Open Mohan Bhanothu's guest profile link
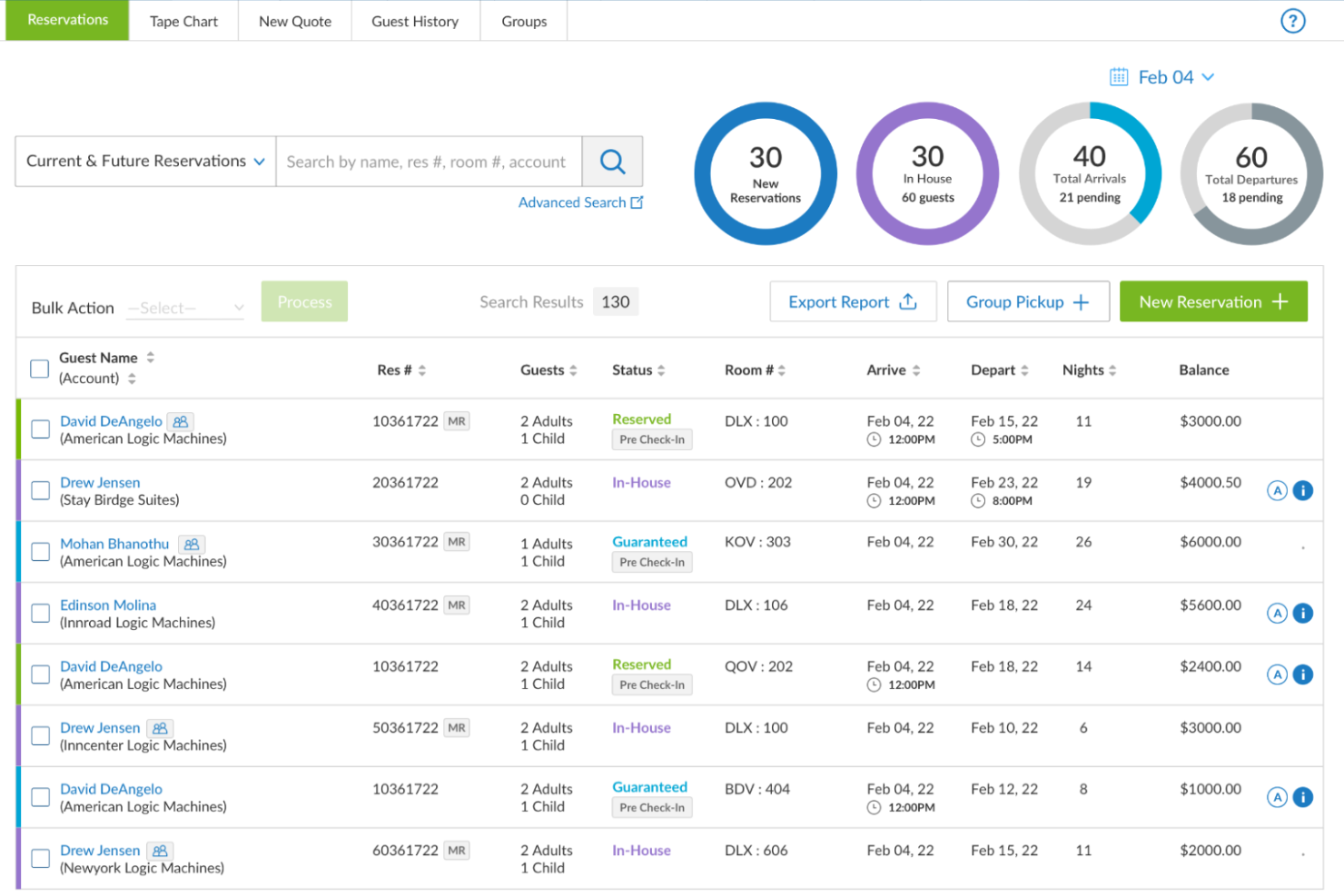 click(x=114, y=543)
